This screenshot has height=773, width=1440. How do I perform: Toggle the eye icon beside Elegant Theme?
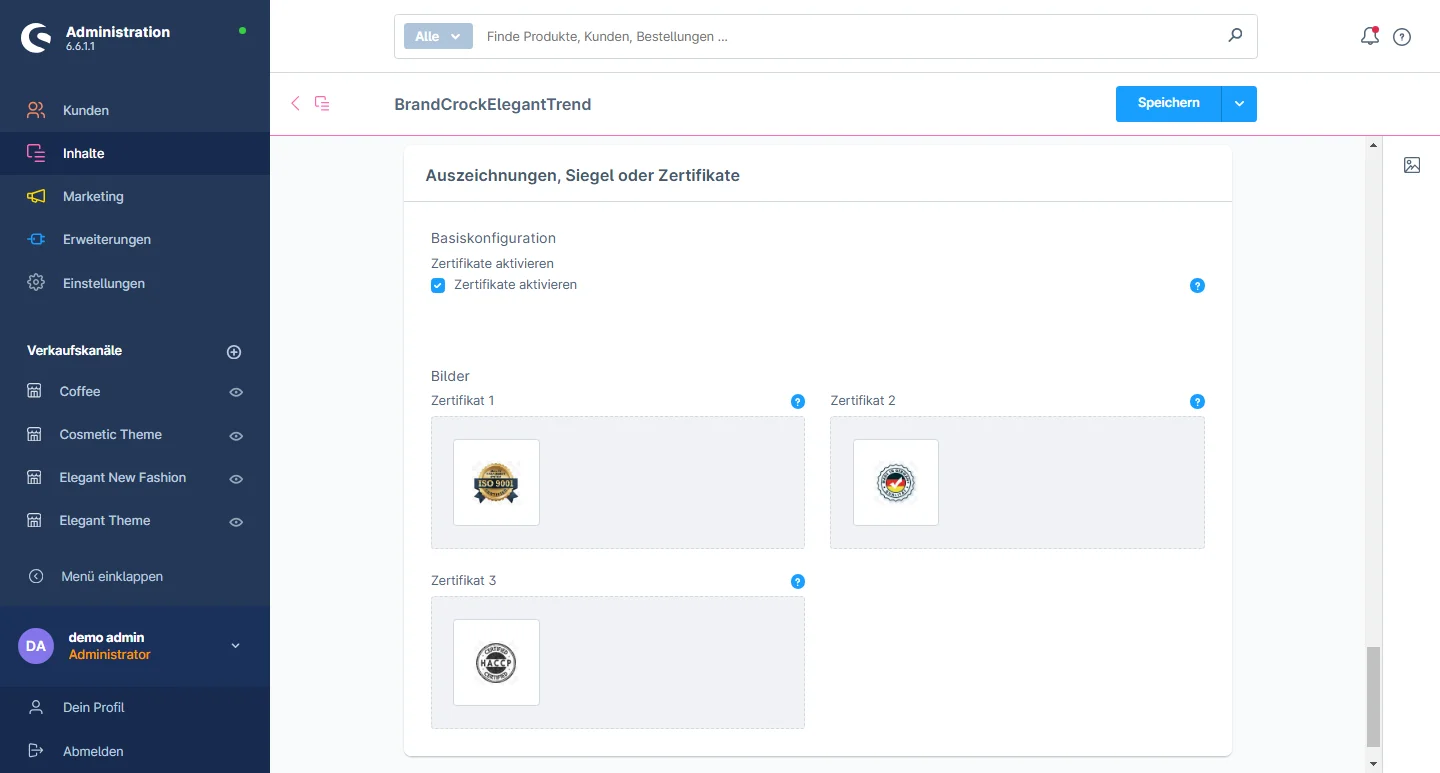coord(236,521)
